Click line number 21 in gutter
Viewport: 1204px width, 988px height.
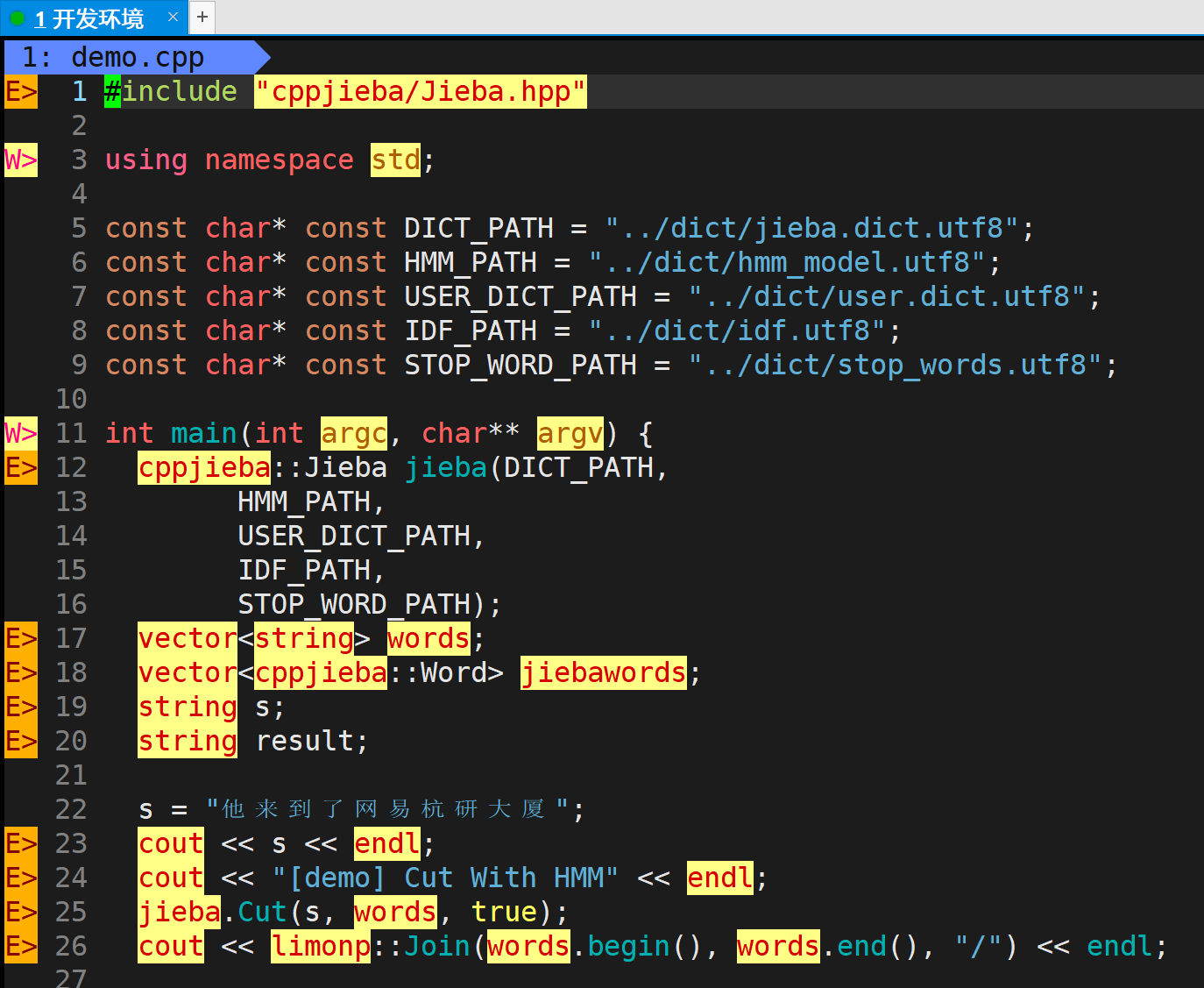click(x=71, y=775)
